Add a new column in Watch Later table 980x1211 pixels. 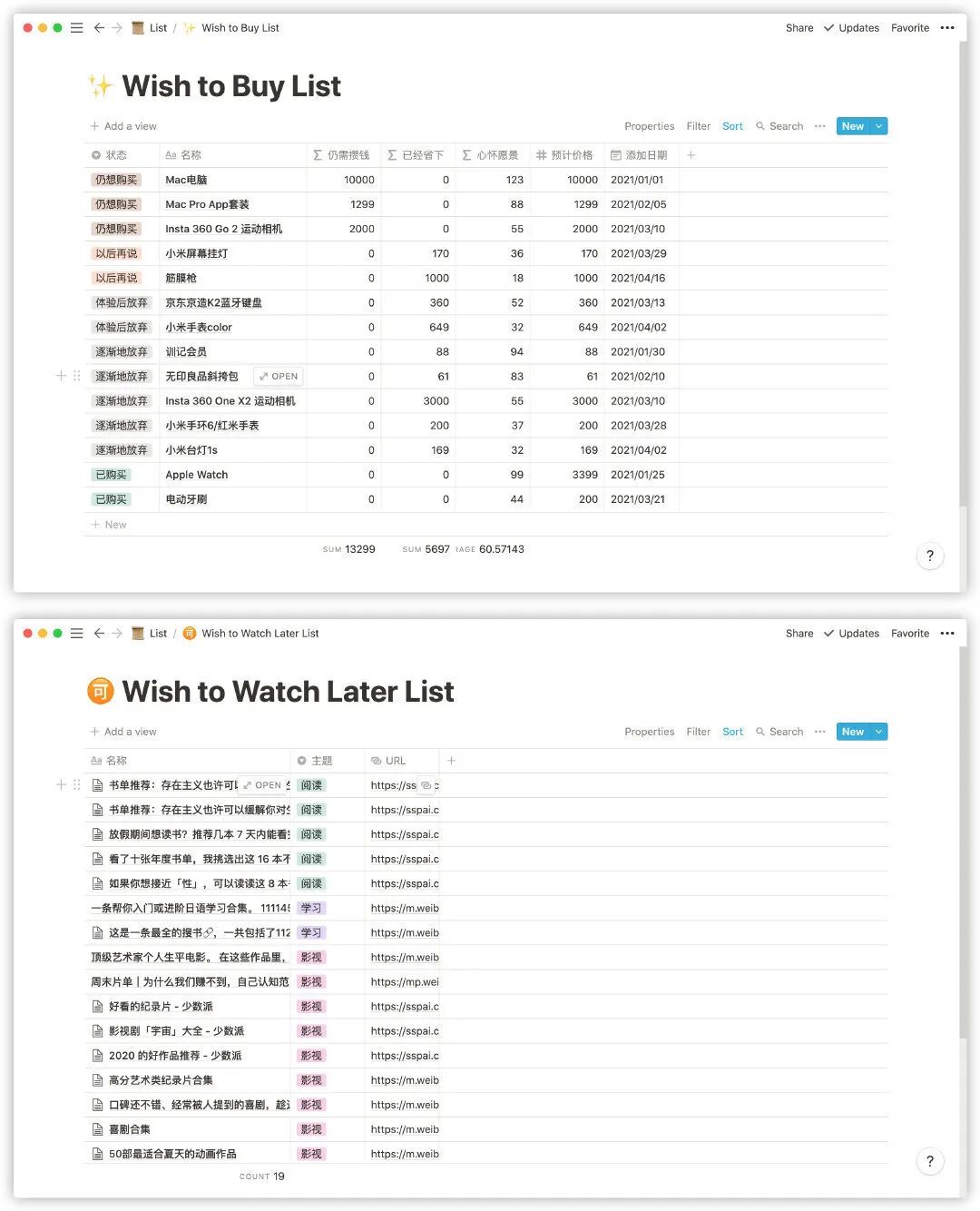click(451, 761)
